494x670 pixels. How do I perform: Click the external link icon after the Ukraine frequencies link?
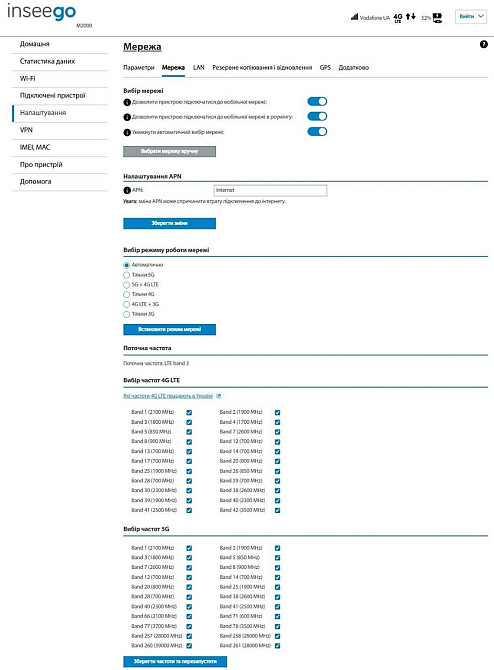pos(218,396)
